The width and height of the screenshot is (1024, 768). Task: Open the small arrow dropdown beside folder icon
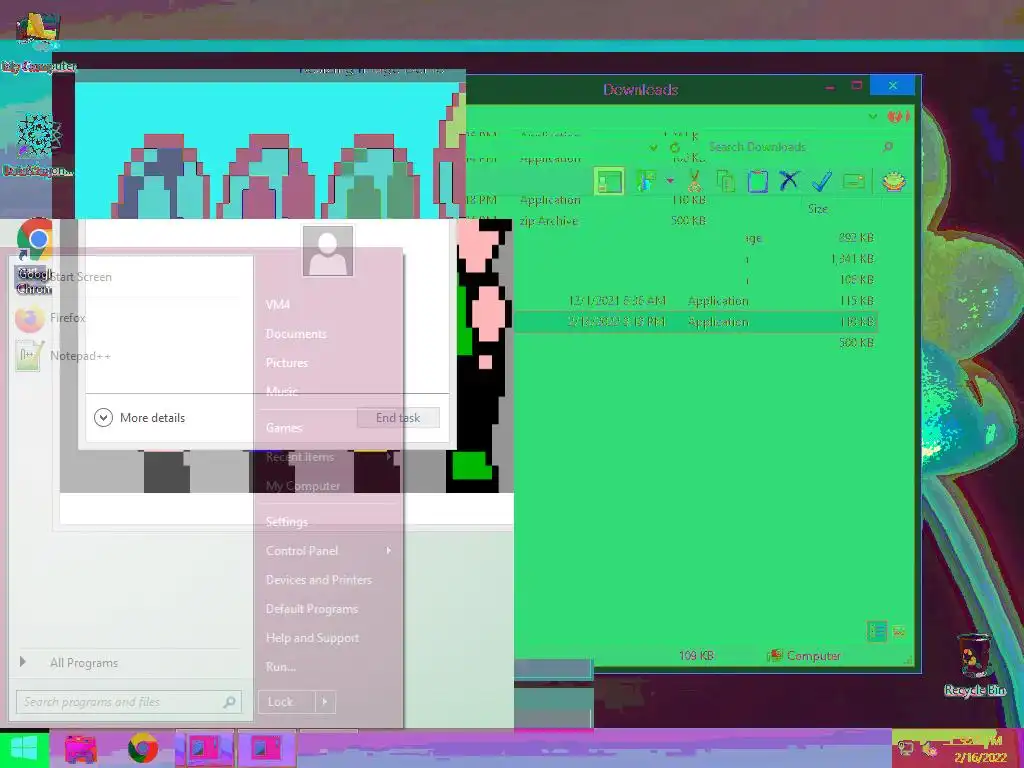click(670, 181)
